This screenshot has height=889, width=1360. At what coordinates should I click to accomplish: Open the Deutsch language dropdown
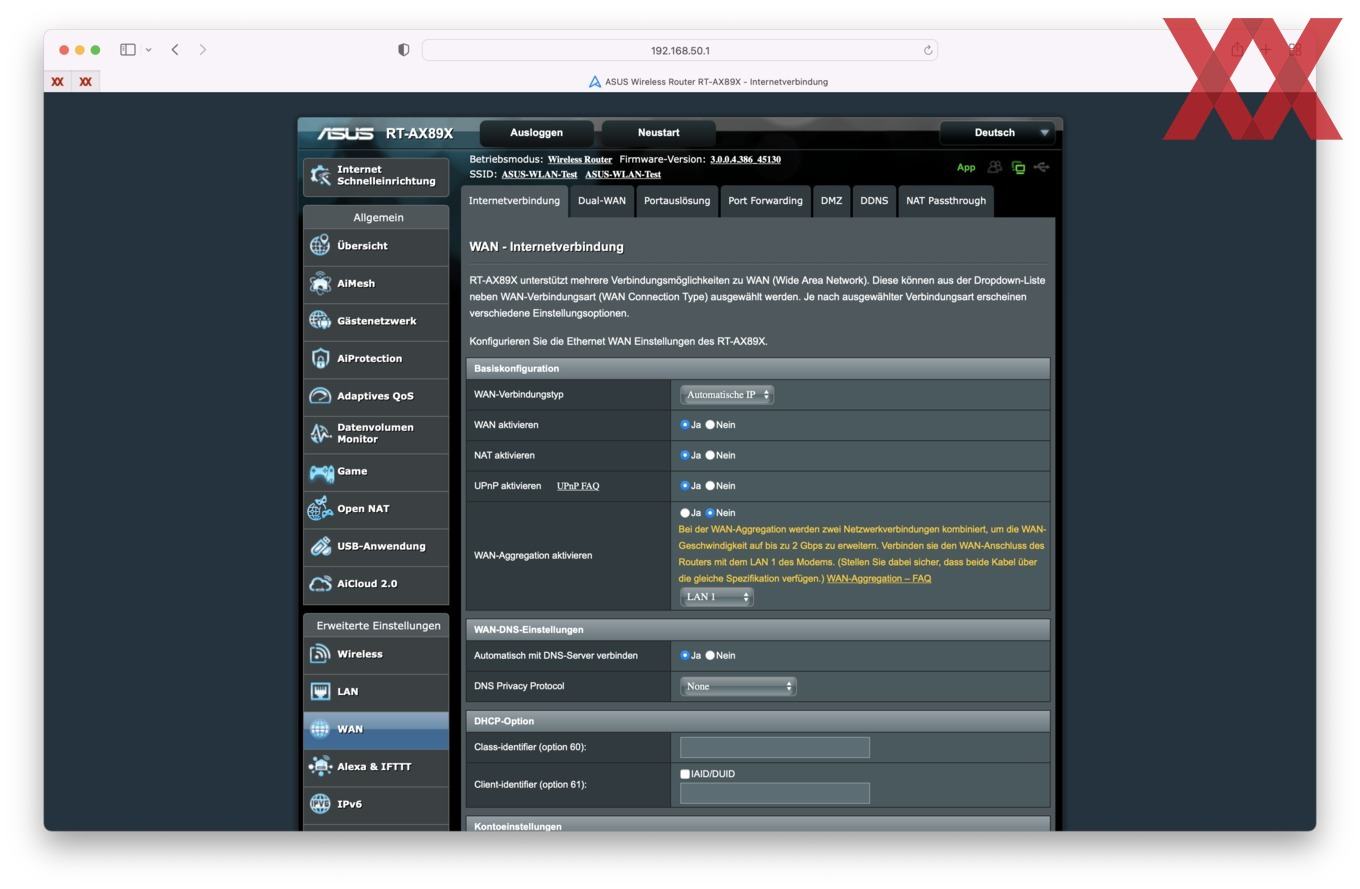(x=997, y=133)
